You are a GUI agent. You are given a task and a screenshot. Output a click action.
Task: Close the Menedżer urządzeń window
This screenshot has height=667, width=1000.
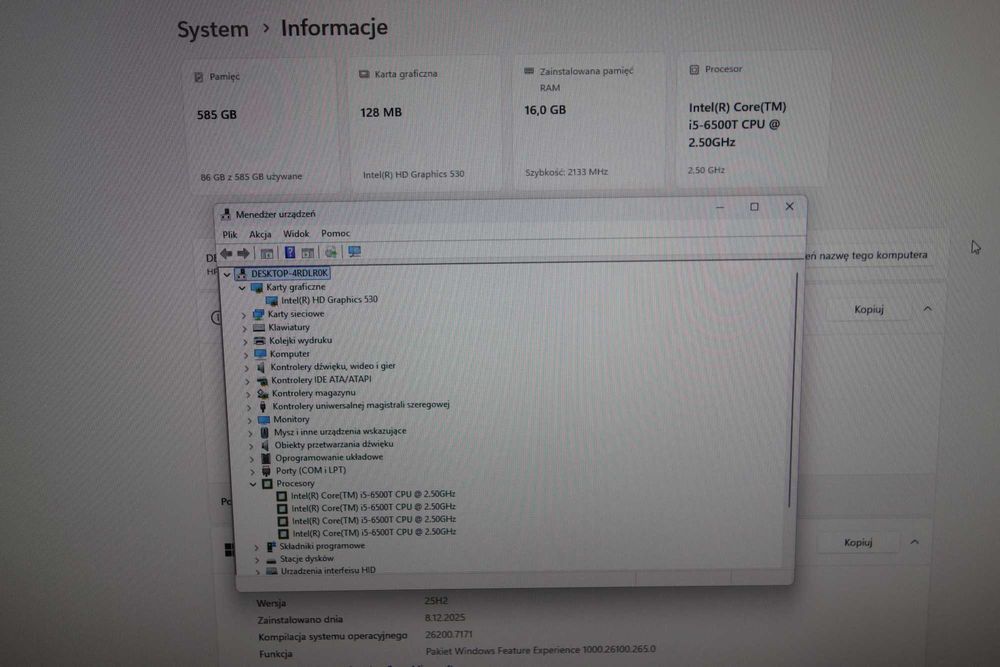(790, 206)
